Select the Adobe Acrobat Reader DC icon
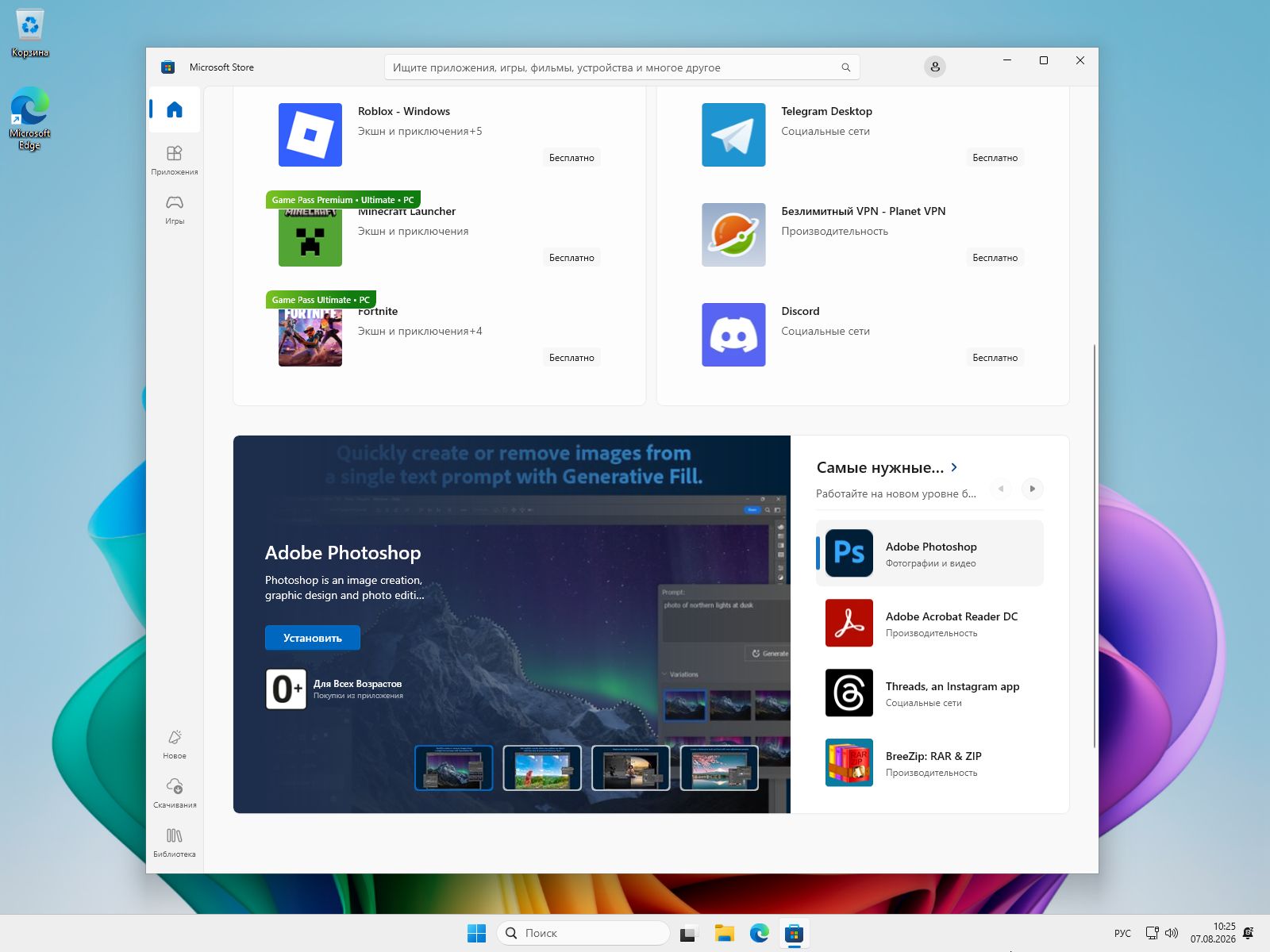1270x952 pixels. [849, 623]
